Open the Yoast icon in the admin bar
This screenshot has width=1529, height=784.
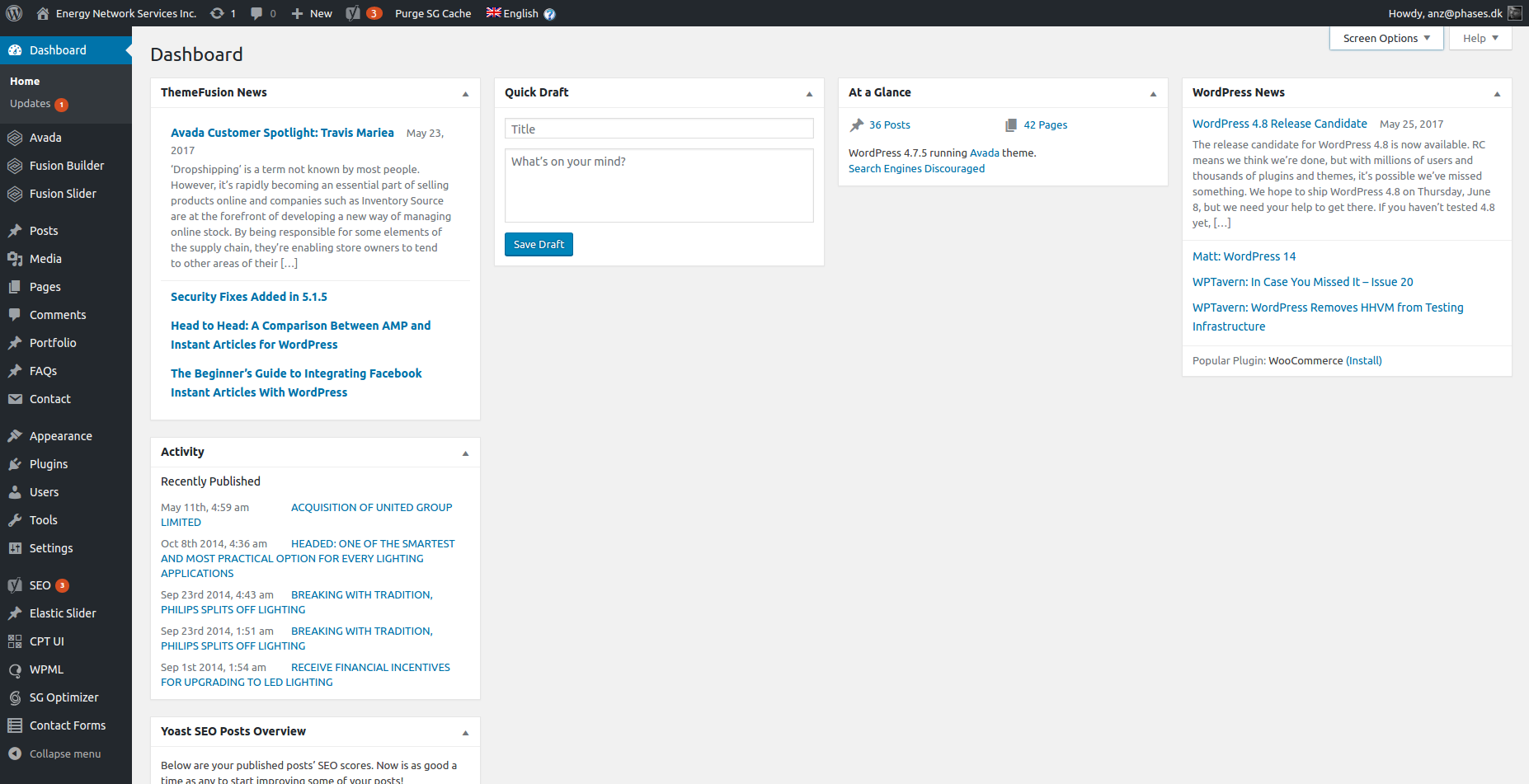click(x=353, y=13)
